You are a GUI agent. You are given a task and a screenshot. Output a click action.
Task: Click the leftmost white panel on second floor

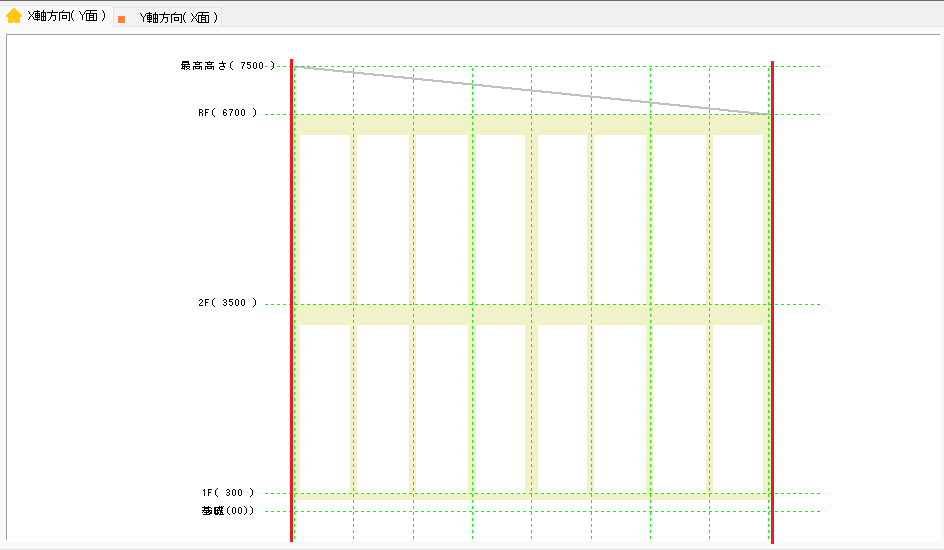tap(323, 218)
